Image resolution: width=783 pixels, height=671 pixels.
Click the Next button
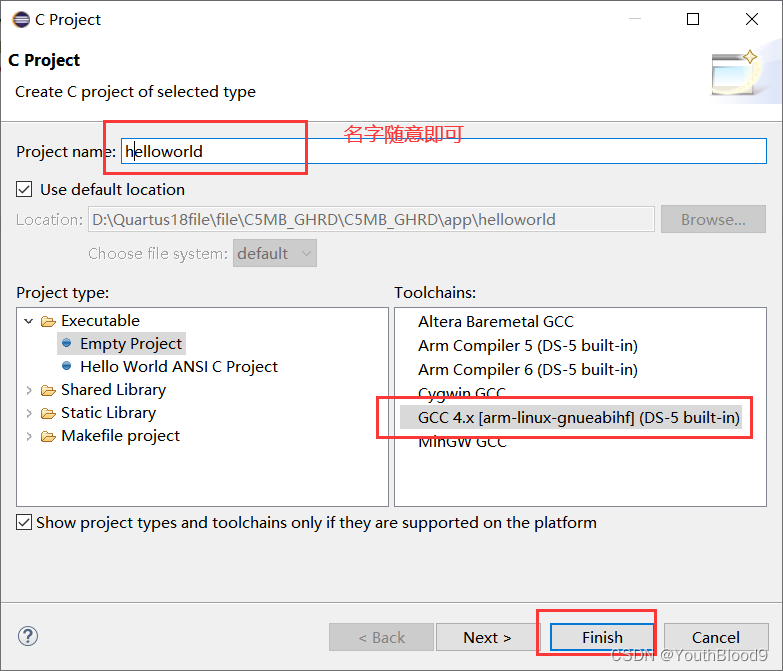click(x=487, y=637)
